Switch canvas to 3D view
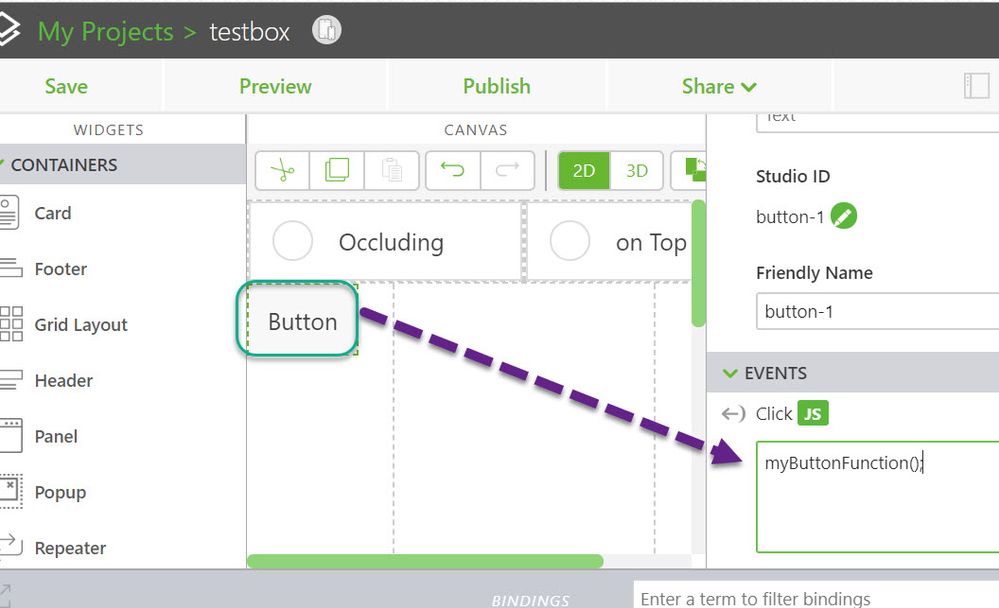 (x=637, y=171)
